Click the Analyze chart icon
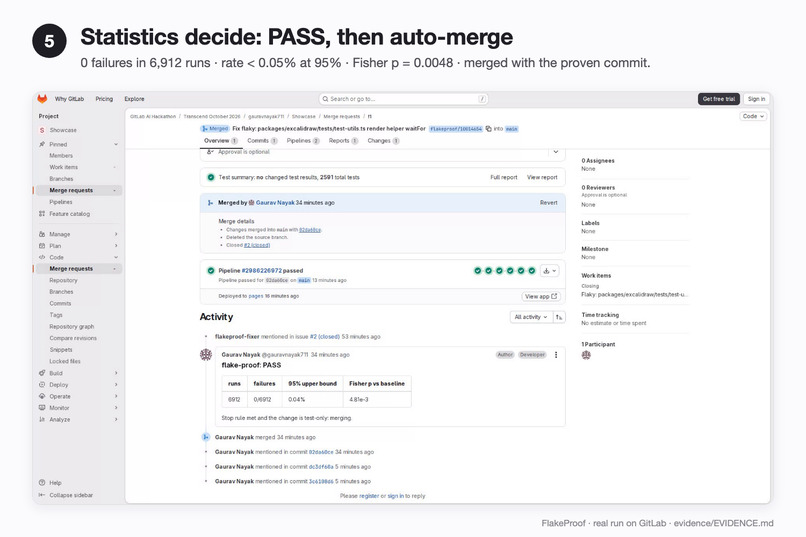This screenshot has width=806, height=537. 42,419
